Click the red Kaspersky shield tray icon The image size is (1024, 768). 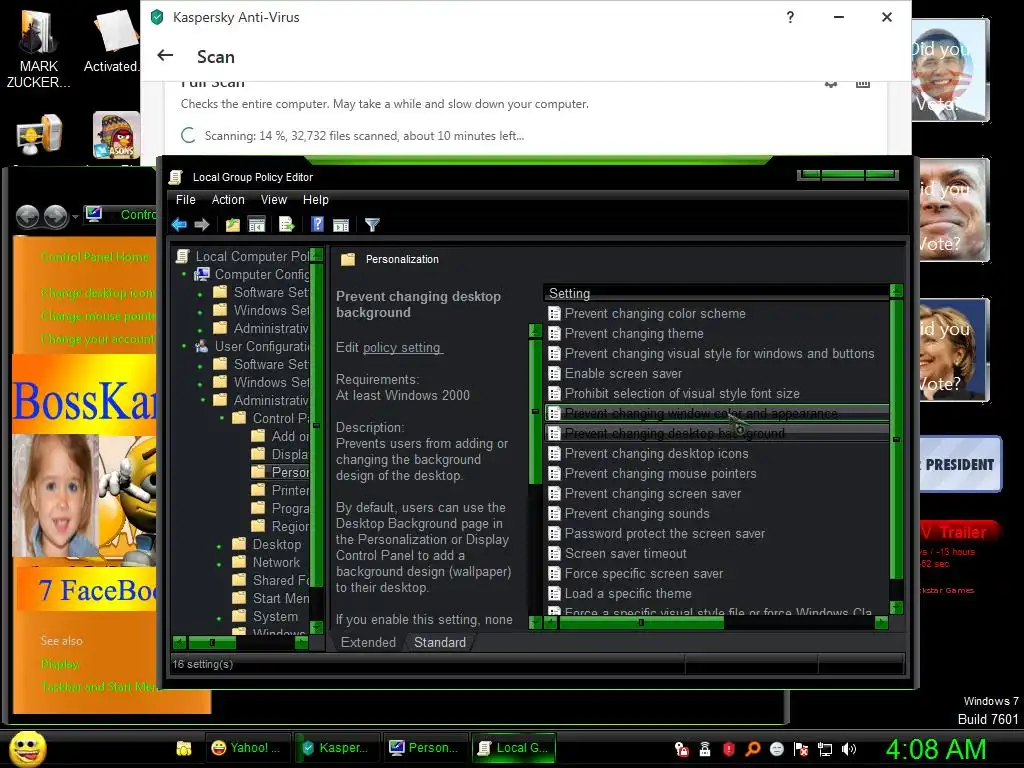tap(729, 749)
